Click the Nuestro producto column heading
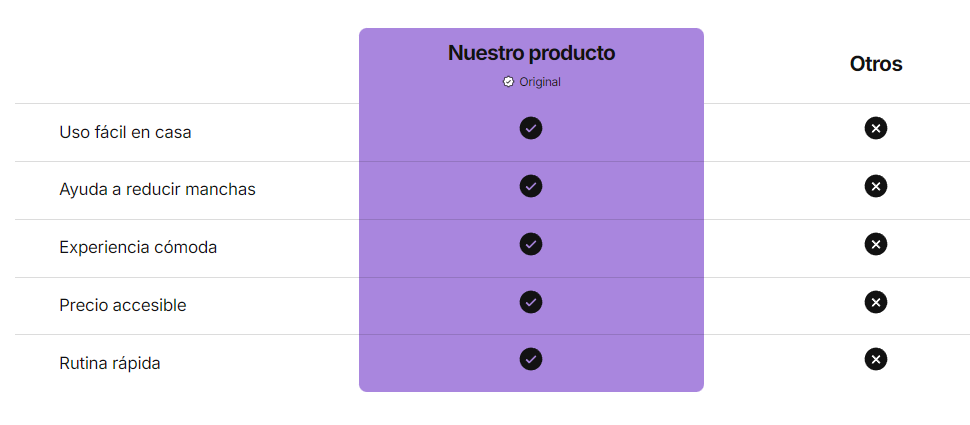Screen dimensions: 970x425 click(531, 53)
